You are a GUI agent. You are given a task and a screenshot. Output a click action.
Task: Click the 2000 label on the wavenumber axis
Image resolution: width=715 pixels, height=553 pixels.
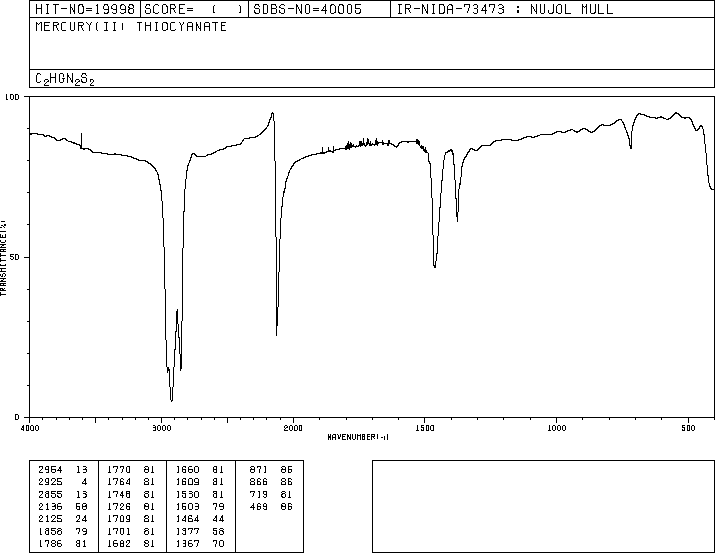point(293,428)
